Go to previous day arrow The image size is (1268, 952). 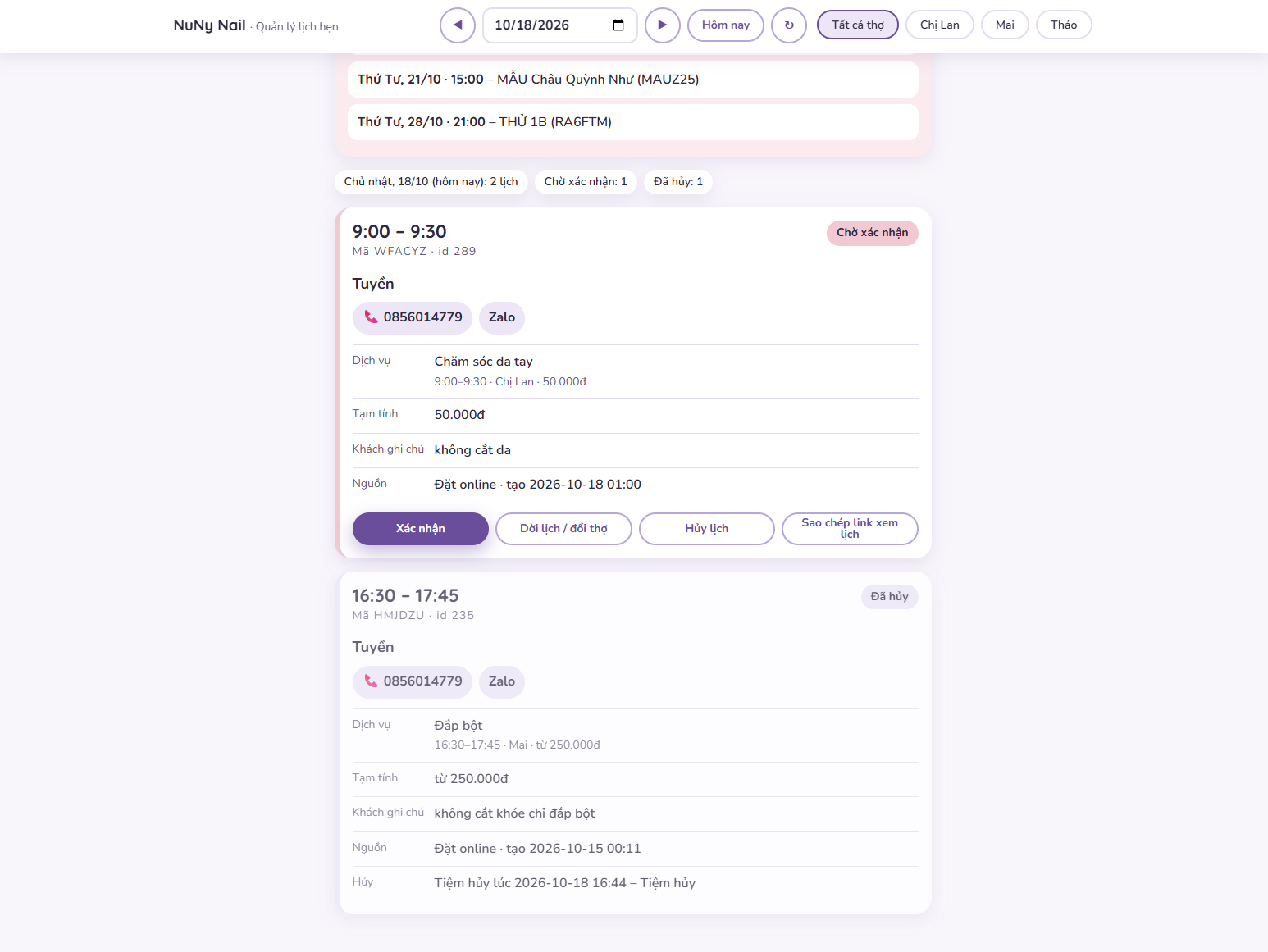[x=458, y=25]
